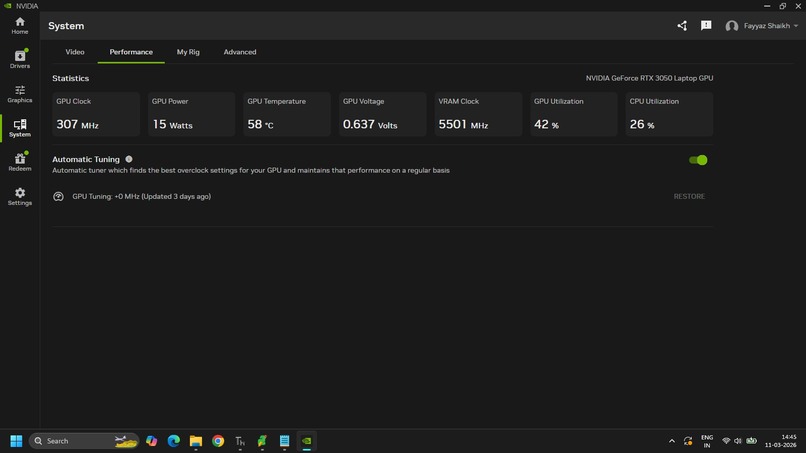Click the share icon in header
806x453 pixels.
[x=682, y=26]
